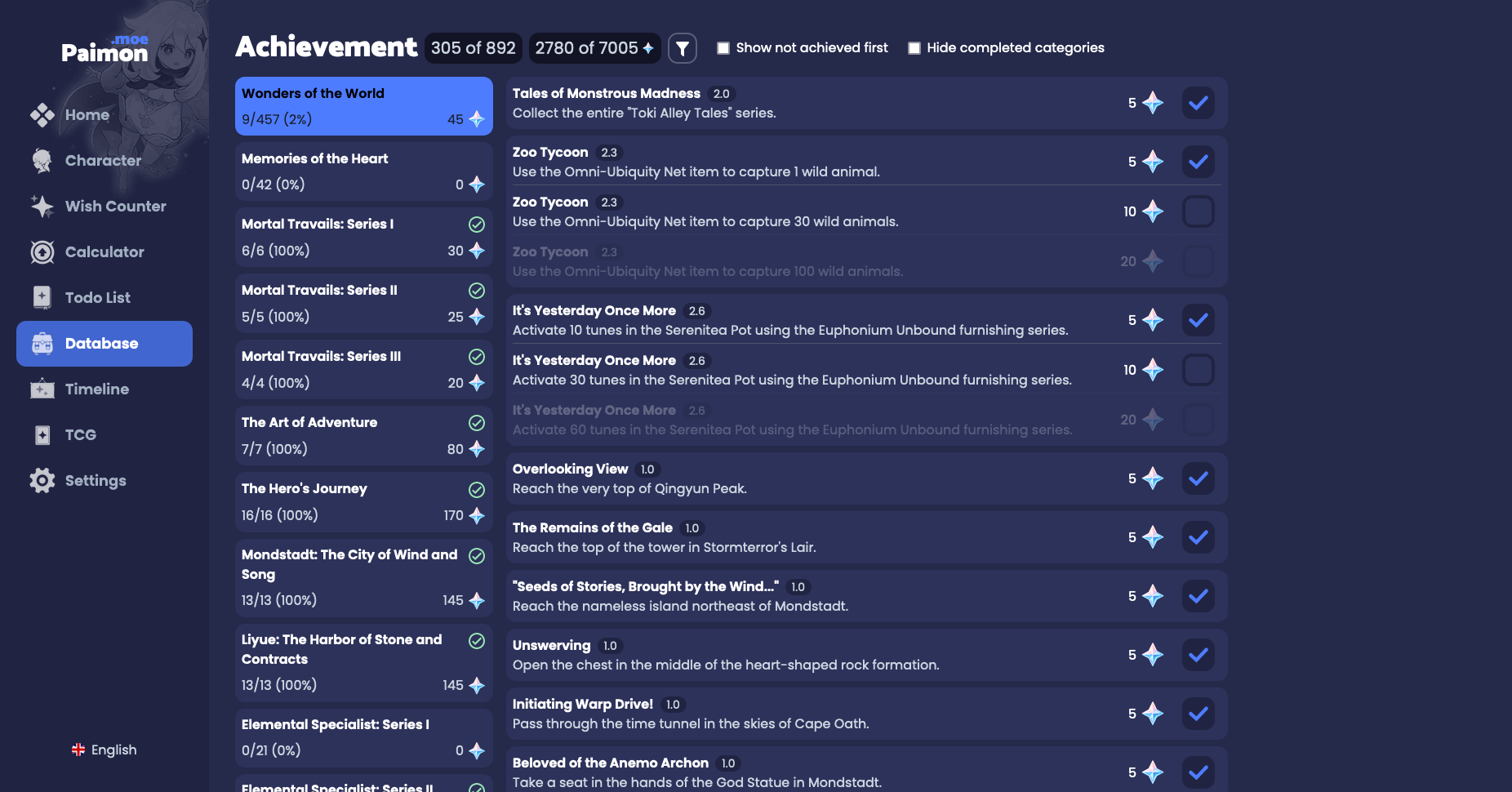
Task: Select the Todo List icon
Action: click(x=42, y=297)
